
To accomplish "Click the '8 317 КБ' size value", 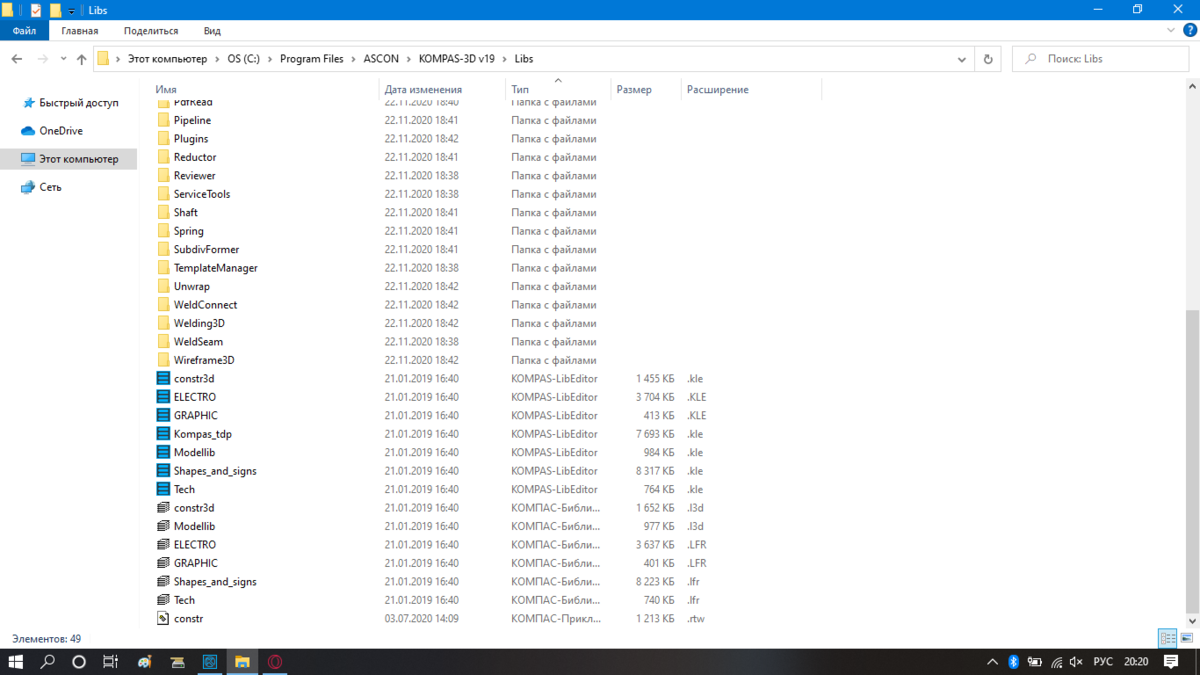I will [x=655, y=471].
